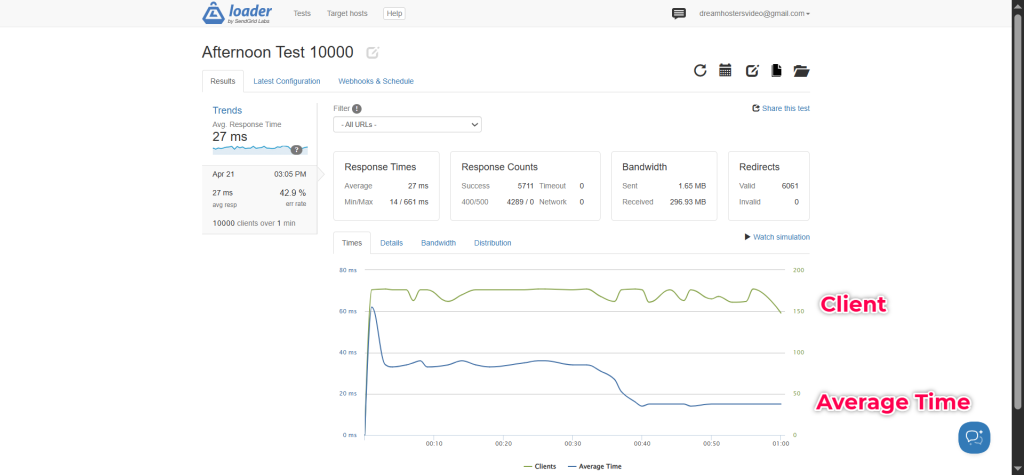Click the edit test icon in toolbar
This screenshot has width=1024, height=475.
[x=752, y=70]
